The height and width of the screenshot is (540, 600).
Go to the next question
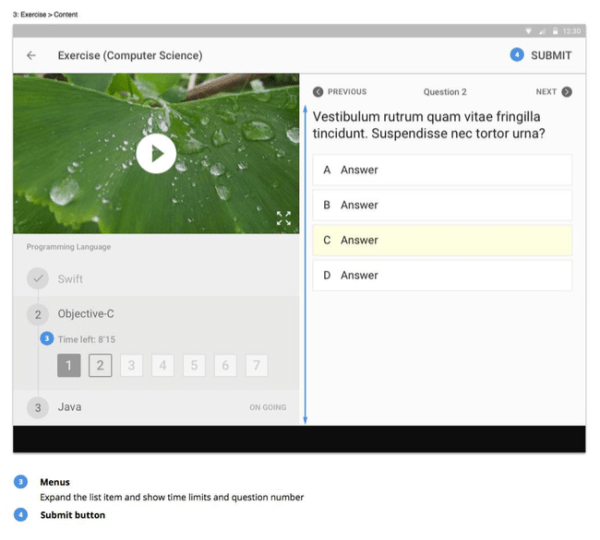click(554, 92)
